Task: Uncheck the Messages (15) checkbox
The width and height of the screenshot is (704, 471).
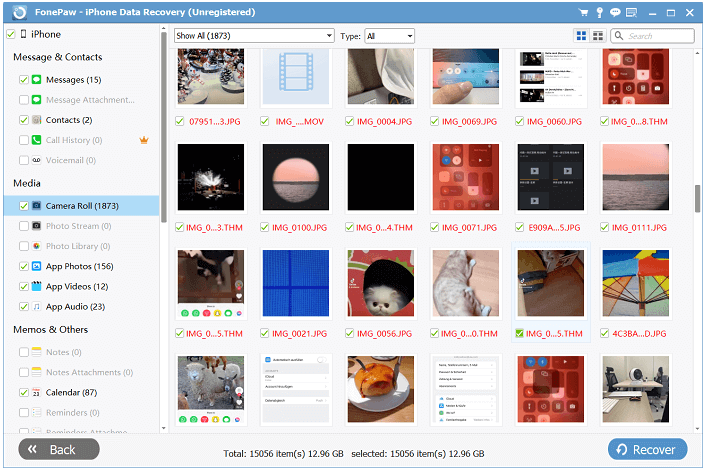Action: coord(24,79)
